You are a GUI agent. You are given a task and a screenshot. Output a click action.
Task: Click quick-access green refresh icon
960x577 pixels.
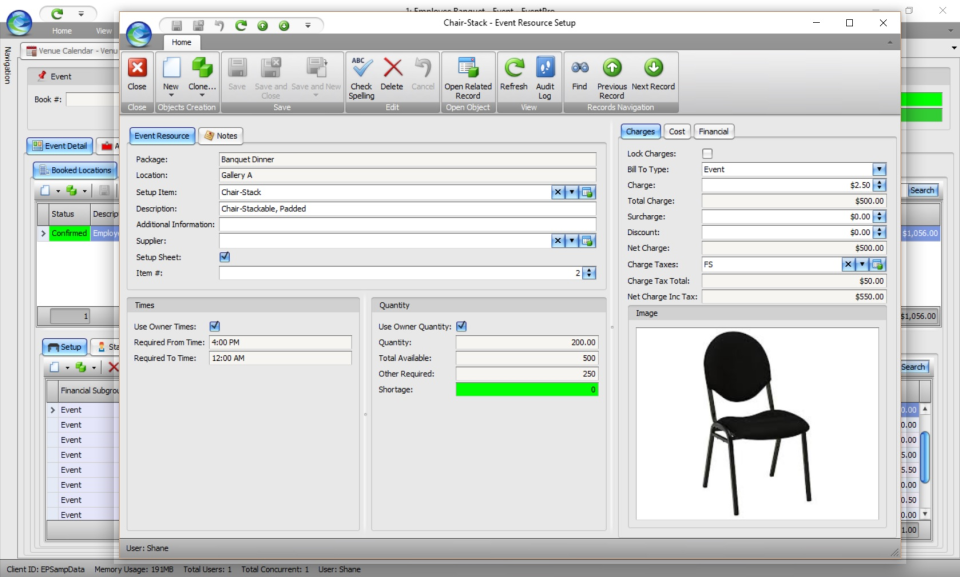coord(241,25)
